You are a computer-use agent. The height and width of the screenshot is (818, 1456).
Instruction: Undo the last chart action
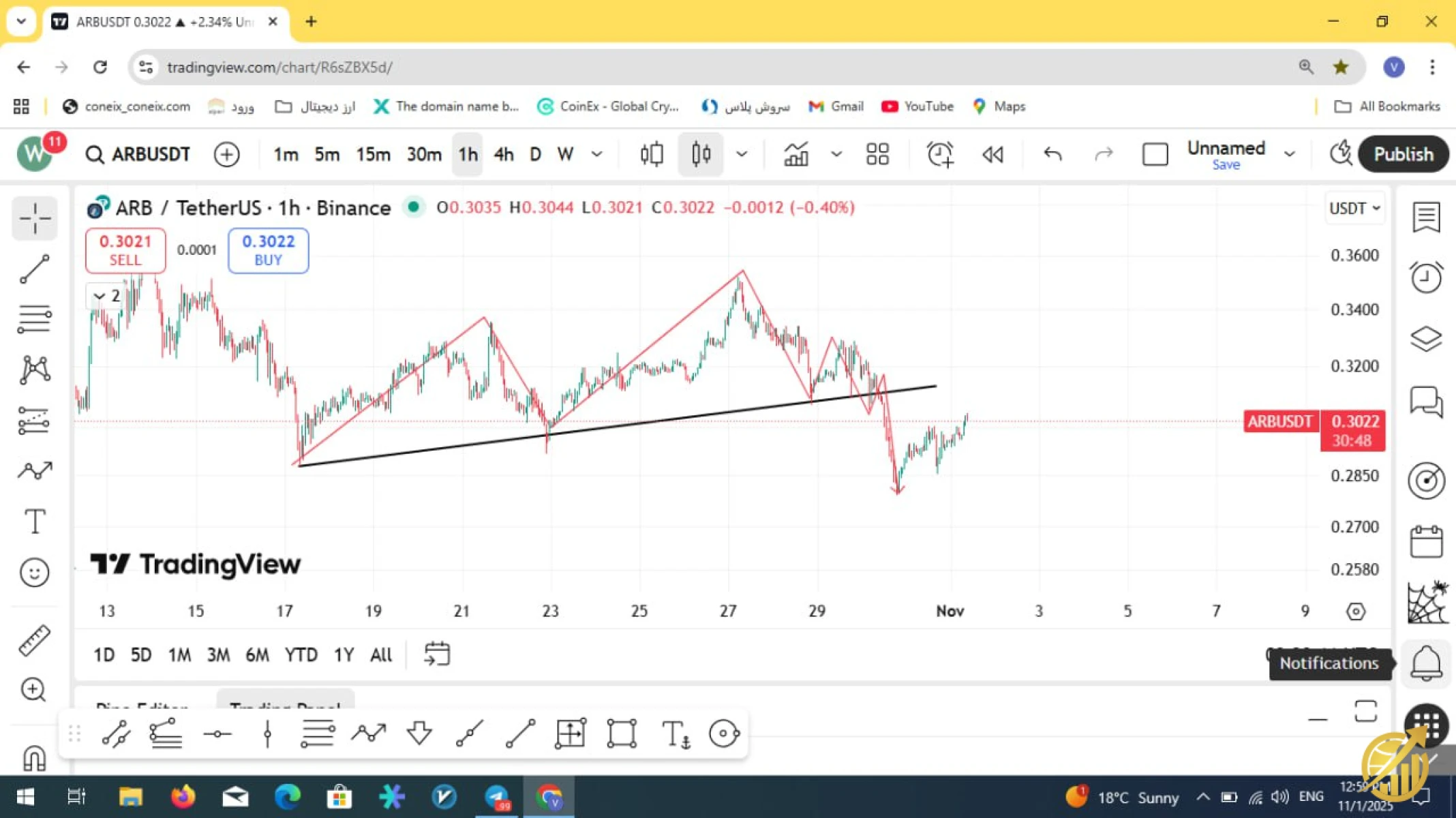1053,155
